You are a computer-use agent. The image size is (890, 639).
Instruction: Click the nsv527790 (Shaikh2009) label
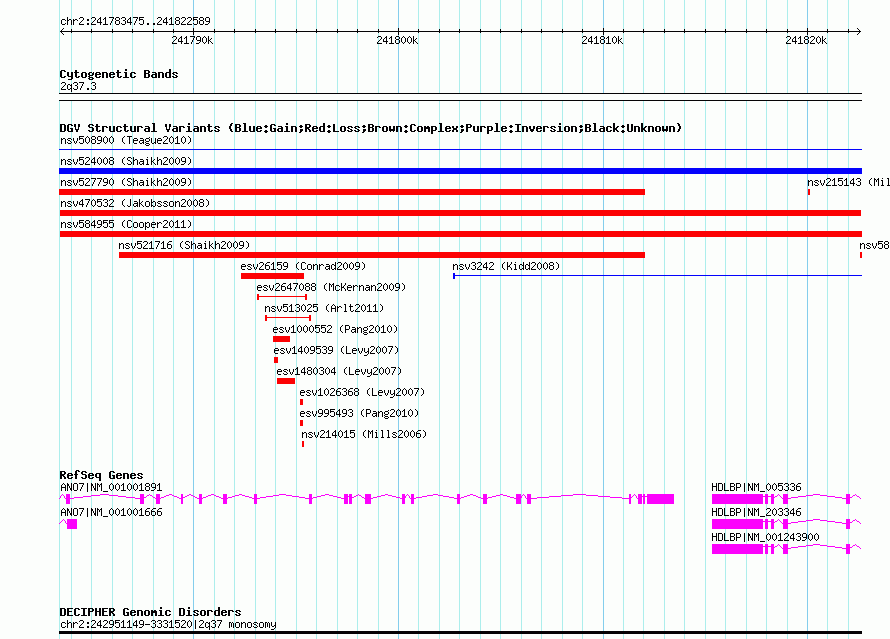point(126,182)
